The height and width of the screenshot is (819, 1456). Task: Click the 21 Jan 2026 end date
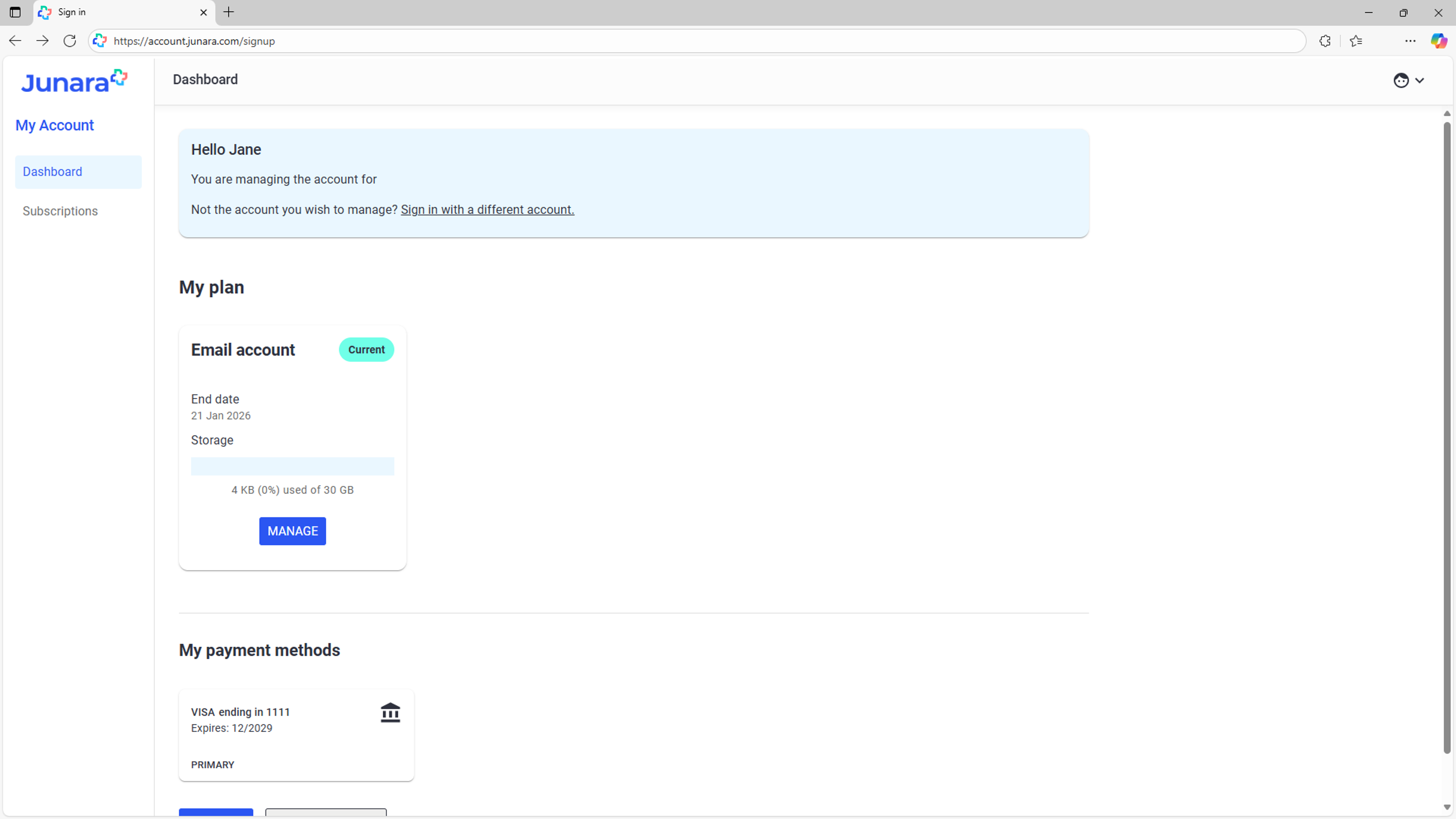tap(220, 415)
